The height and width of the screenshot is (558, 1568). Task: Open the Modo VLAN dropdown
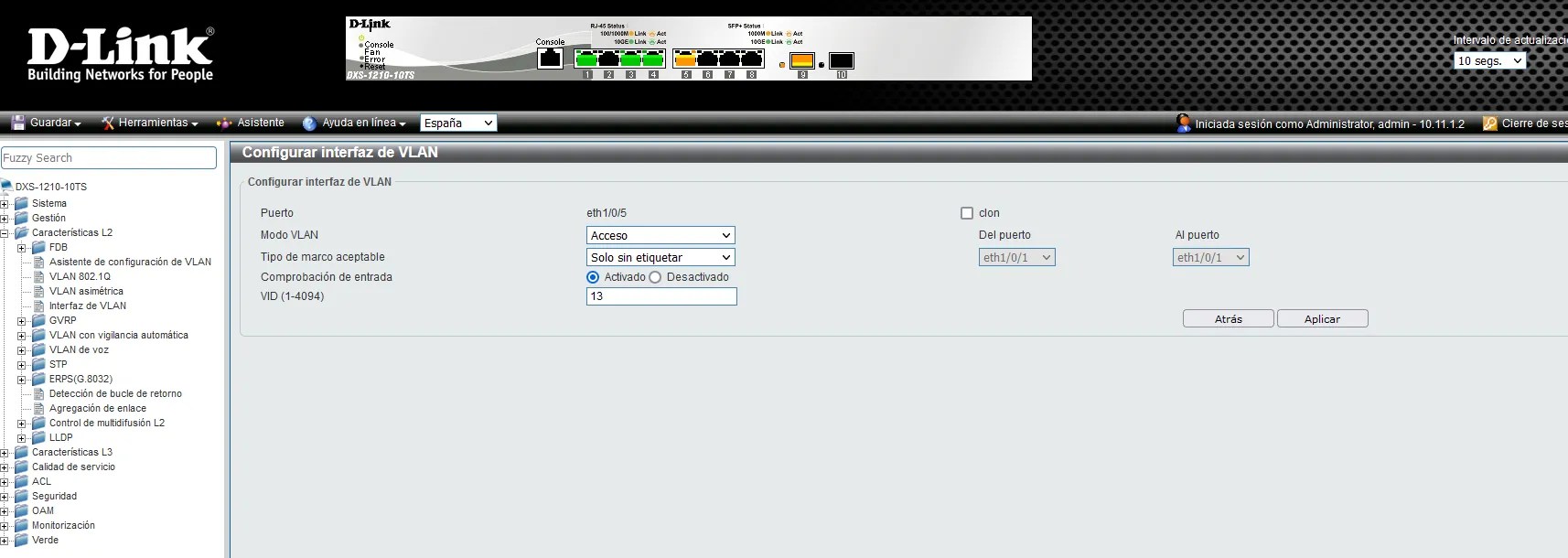click(x=660, y=235)
